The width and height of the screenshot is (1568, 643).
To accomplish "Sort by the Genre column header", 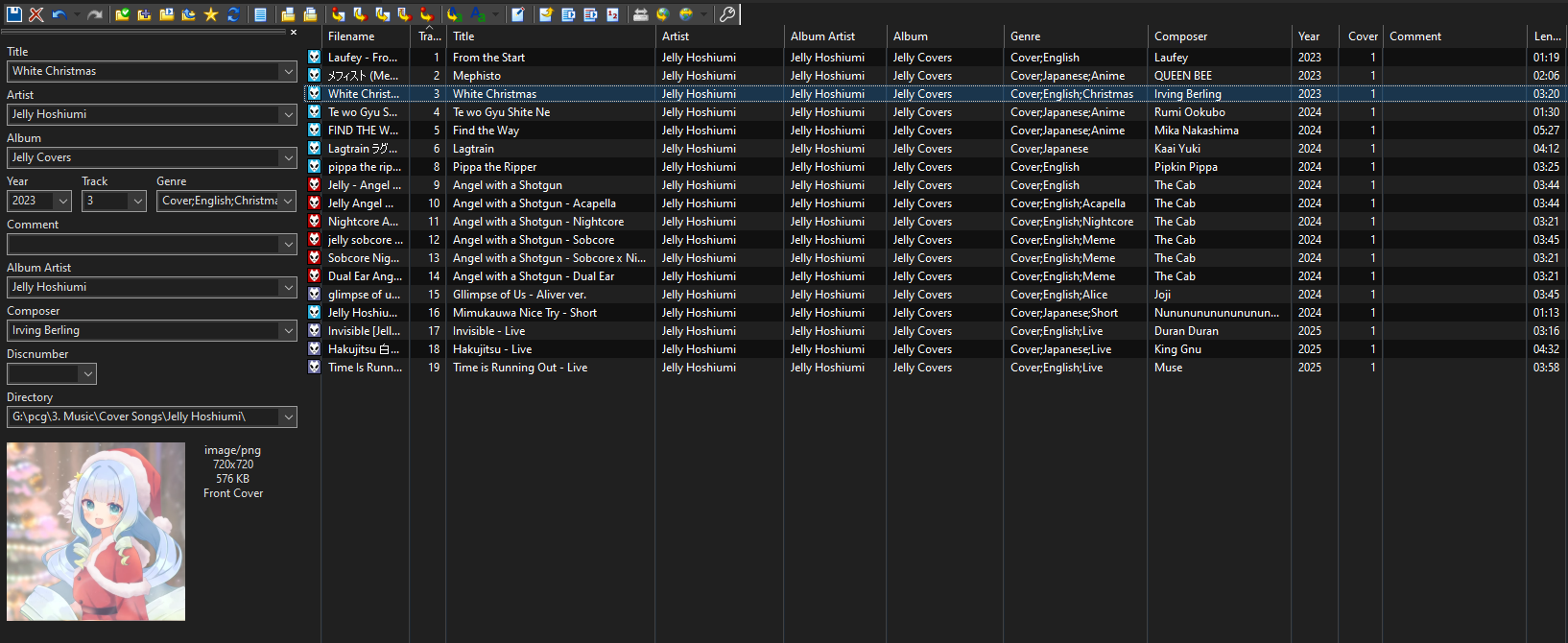I will 1025,36.
